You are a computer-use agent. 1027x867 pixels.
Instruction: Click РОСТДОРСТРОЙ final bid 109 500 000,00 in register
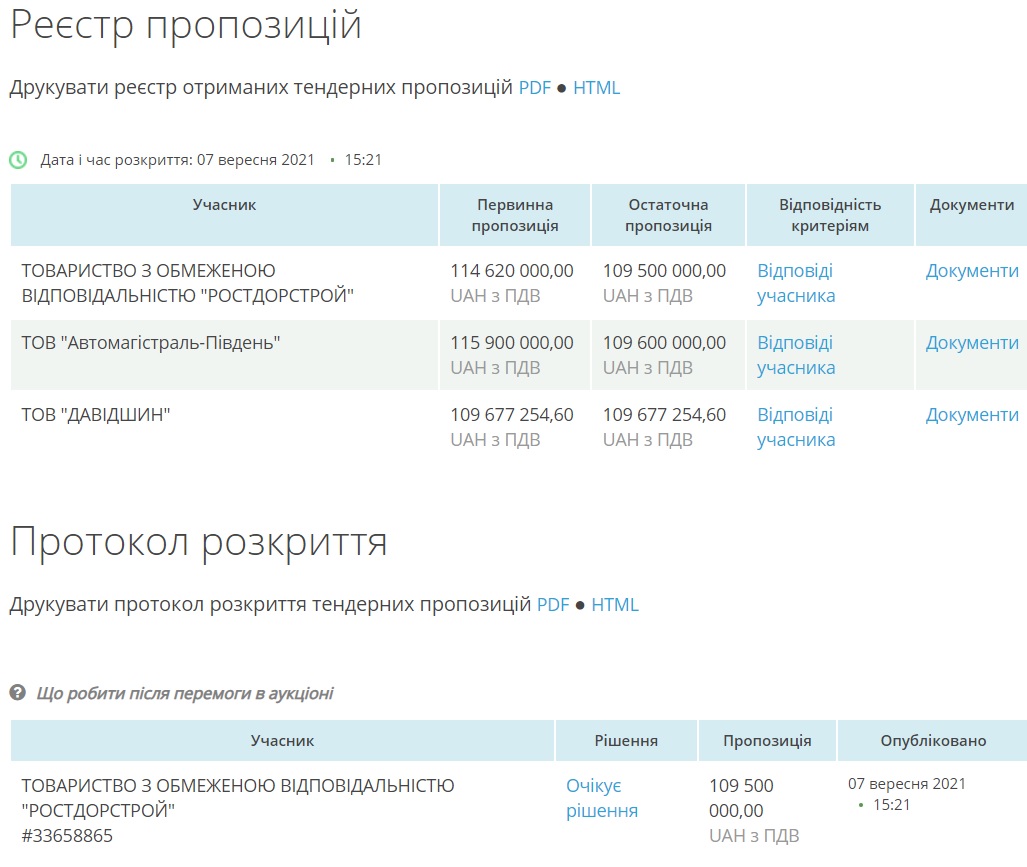click(664, 270)
